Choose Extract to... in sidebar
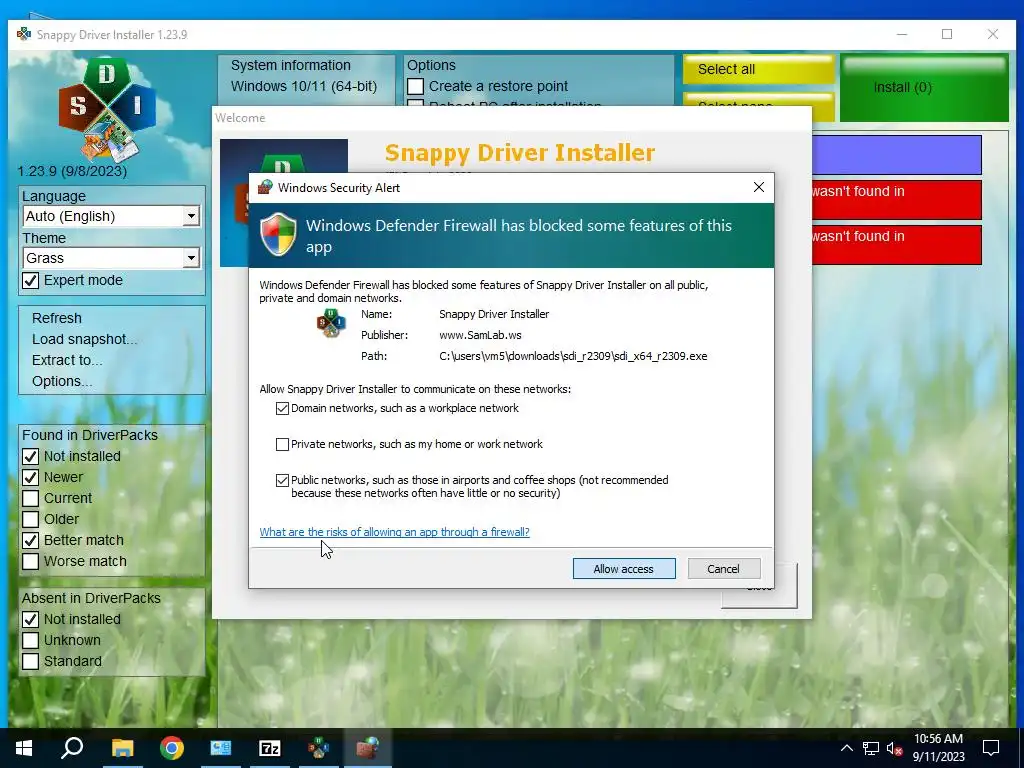The height and width of the screenshot is (768, 1024). point(67,360)
